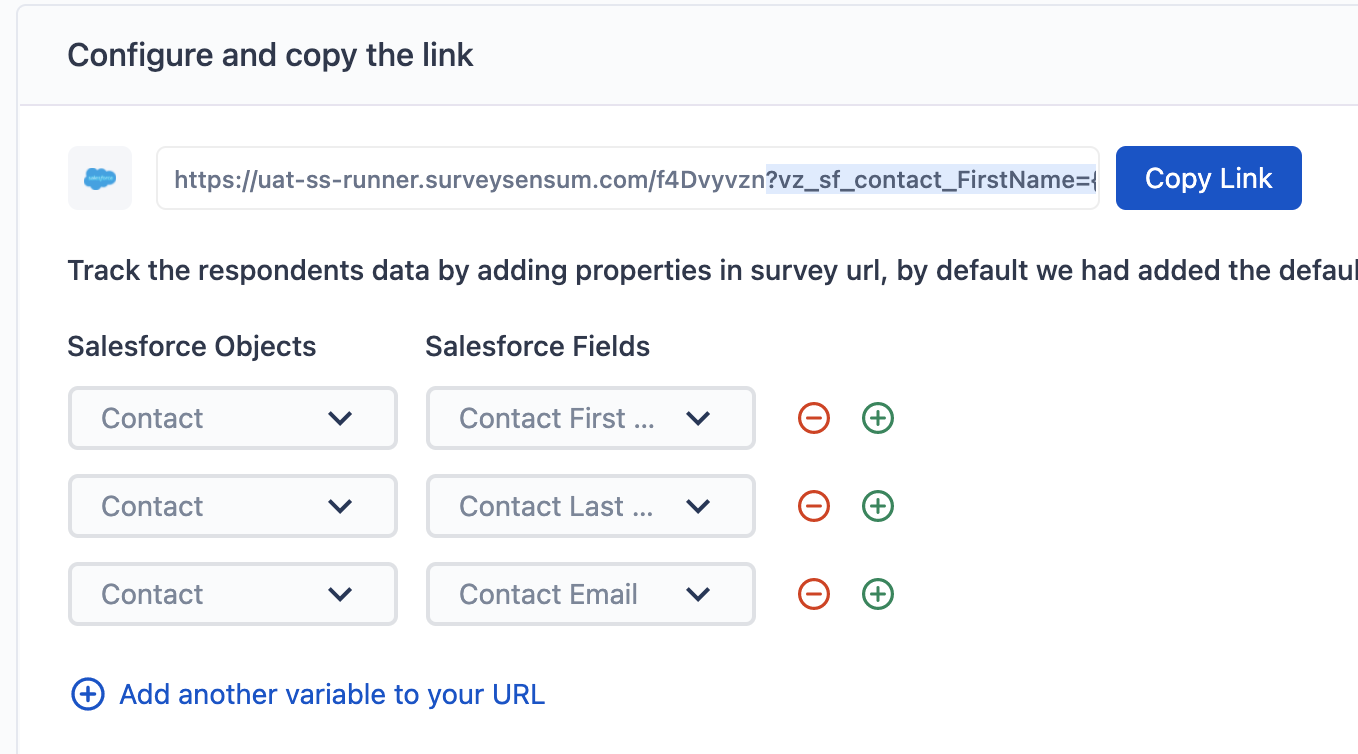Expand the Contact Email field dropdown
The height and width of the screenshot is (754, 1358).
(591, 594)
